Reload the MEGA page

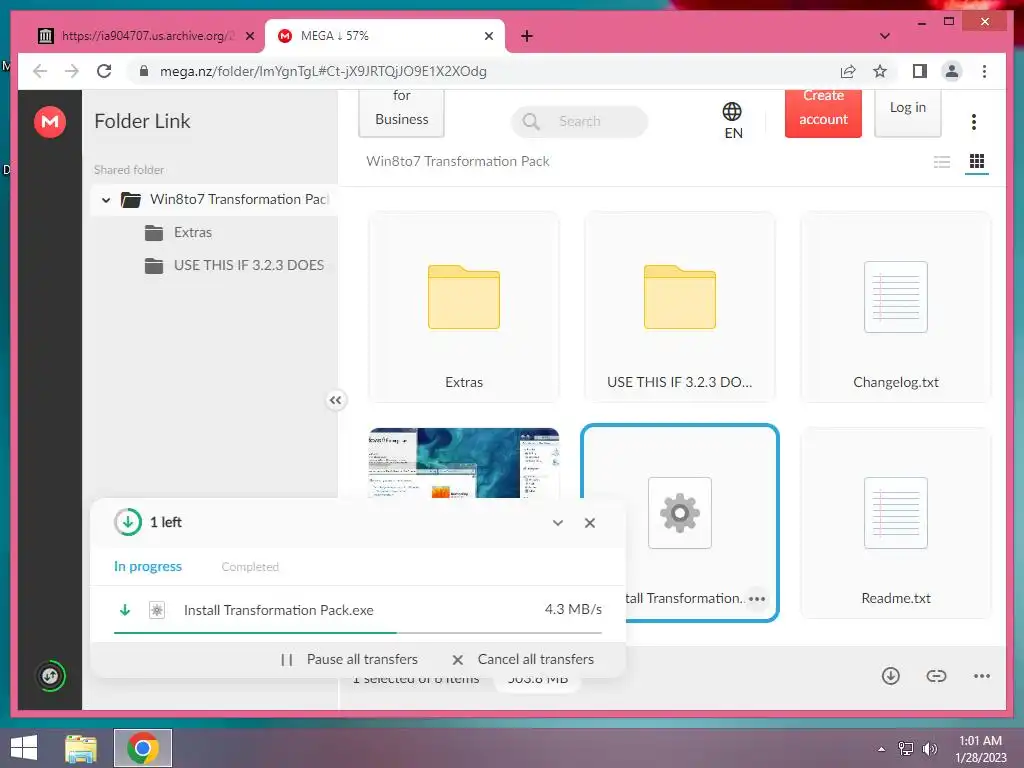[x=104, y=71]
